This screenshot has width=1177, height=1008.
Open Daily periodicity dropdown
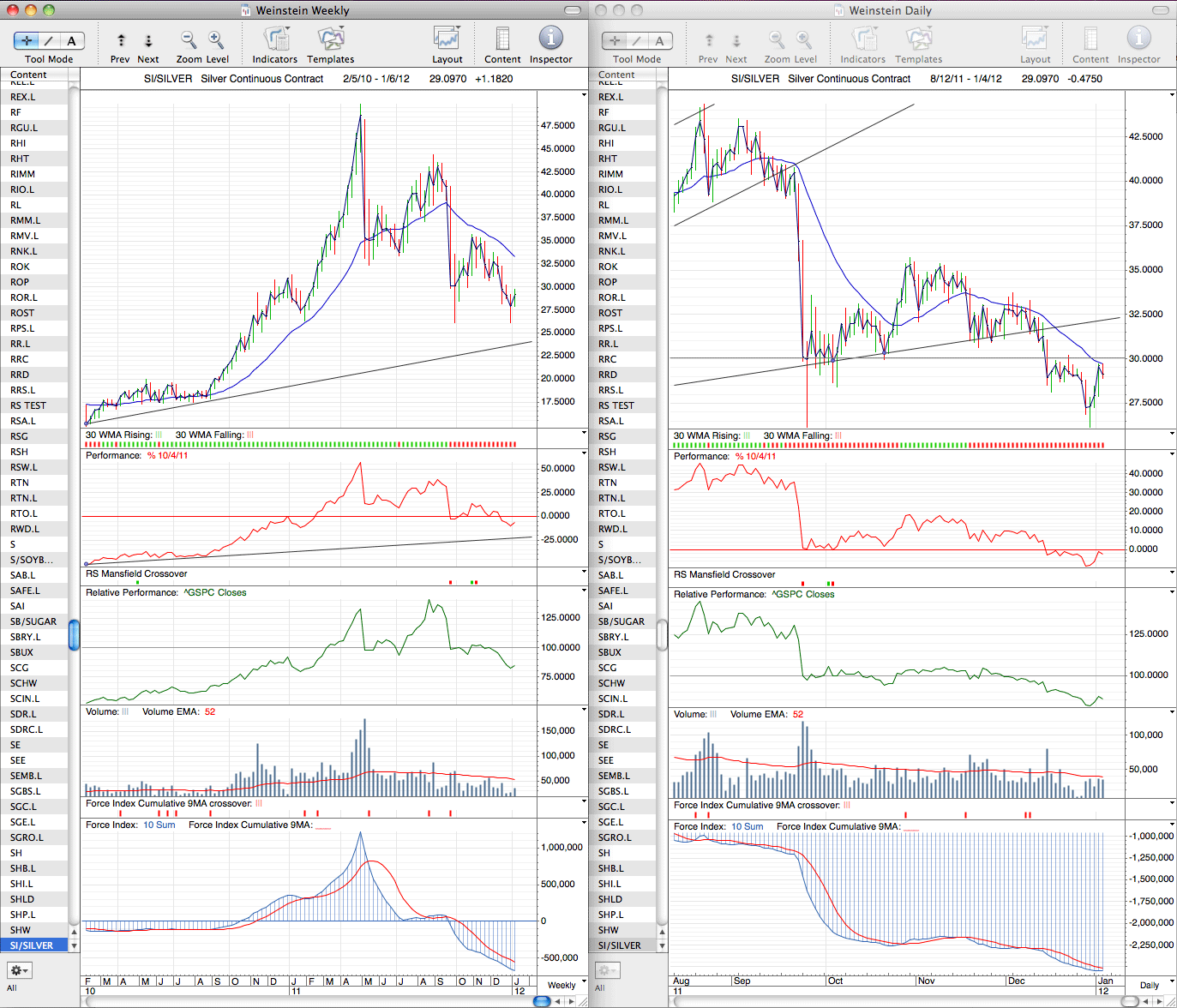pos(1154,985)
